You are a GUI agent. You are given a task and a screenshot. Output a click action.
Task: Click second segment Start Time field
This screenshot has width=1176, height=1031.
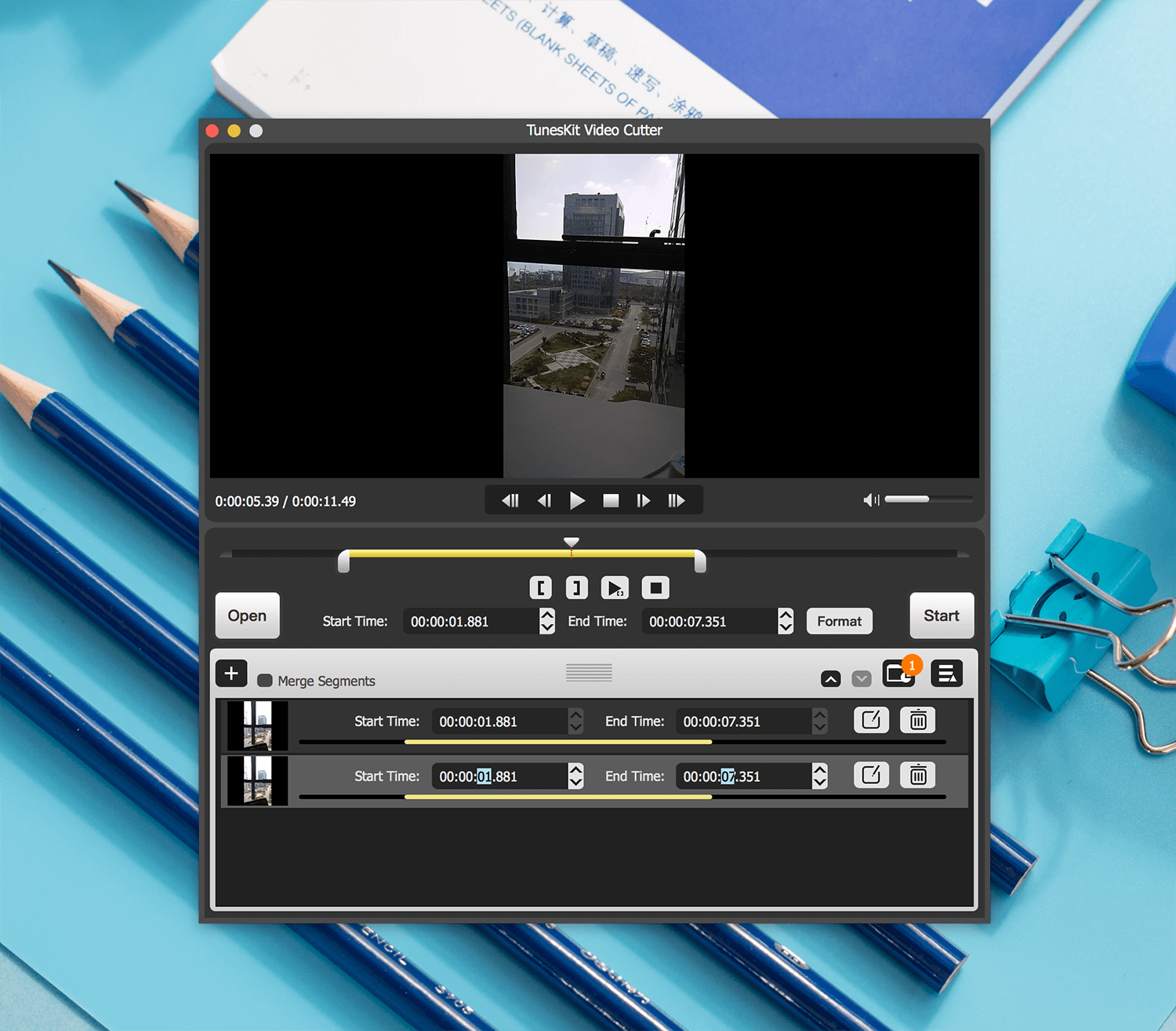(x=499, y=776)
